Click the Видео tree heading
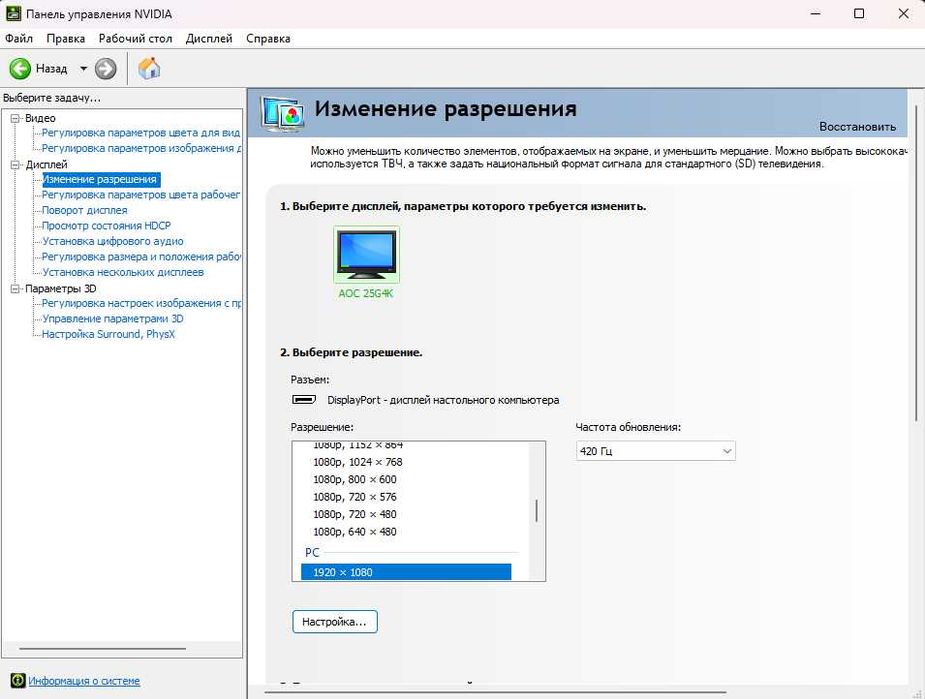 (x=40, y=118)
